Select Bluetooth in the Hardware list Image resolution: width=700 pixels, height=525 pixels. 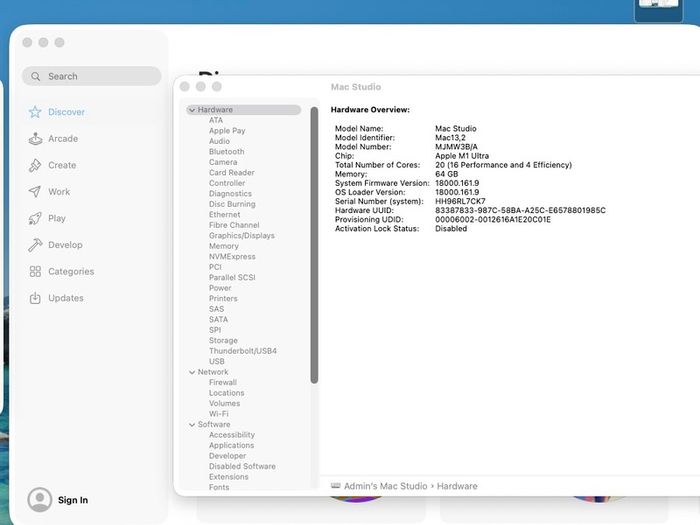tap(226, 152)
